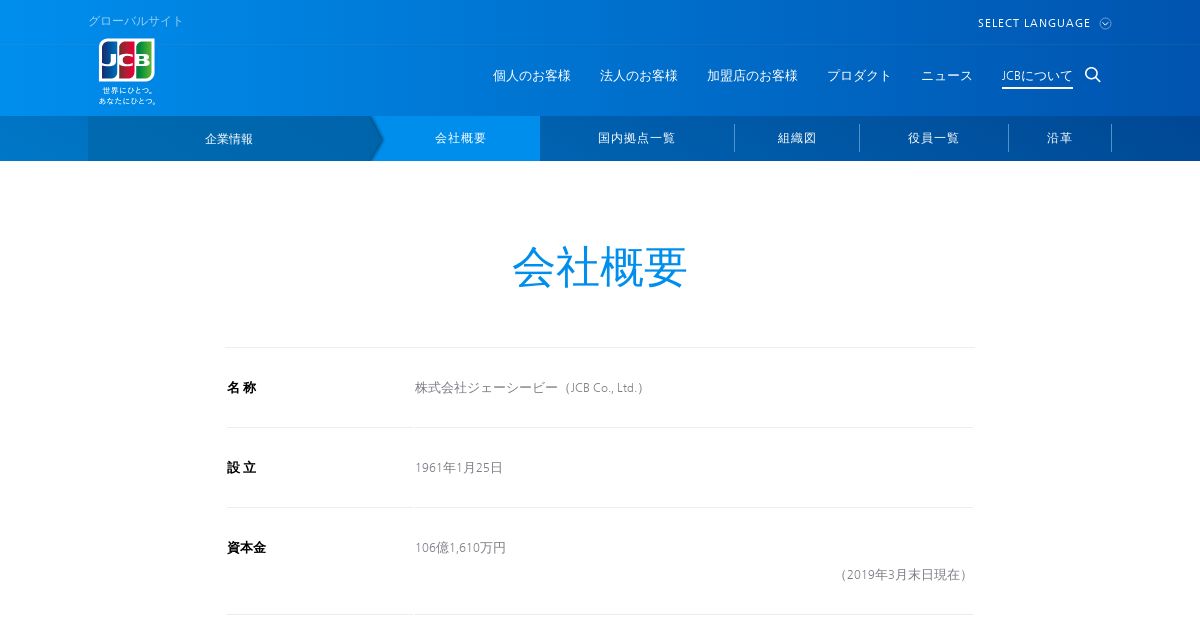This screenshot has height=630, width=1200.
Task: Open the 個人のお客様 menu
Action: click(532, 76)
